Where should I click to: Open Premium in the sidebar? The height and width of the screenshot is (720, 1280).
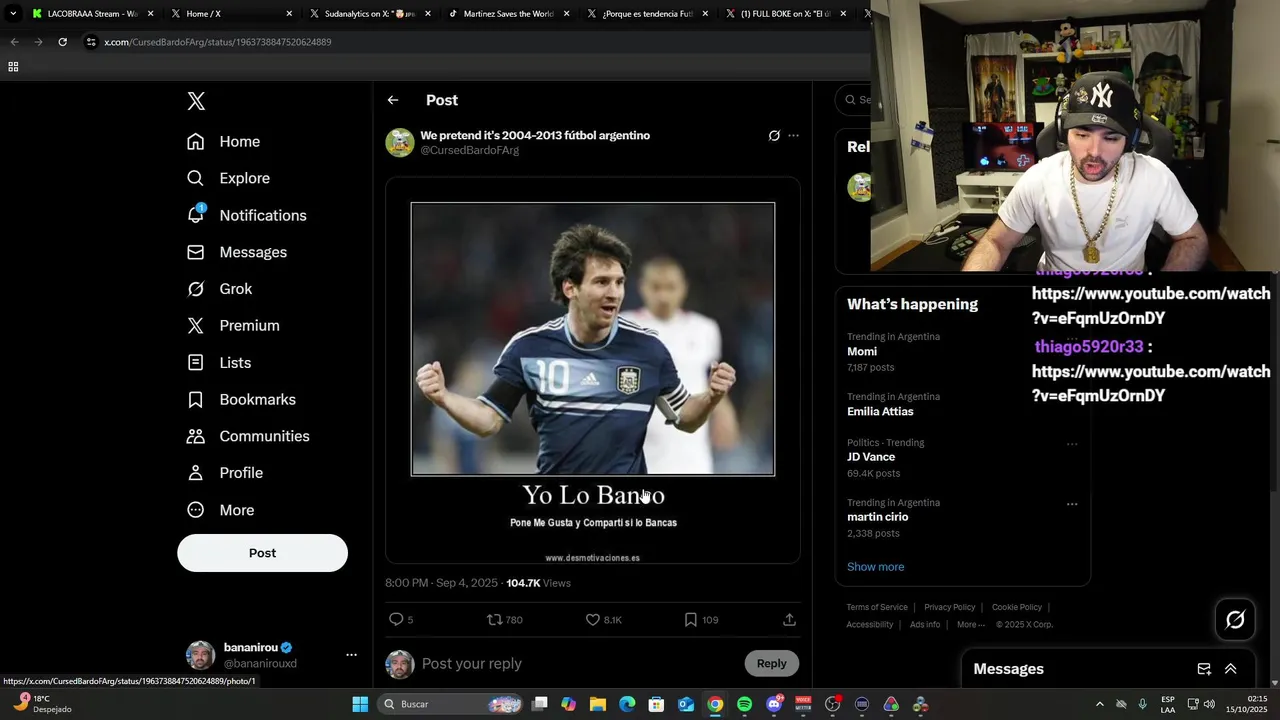[x=233, y=326]
